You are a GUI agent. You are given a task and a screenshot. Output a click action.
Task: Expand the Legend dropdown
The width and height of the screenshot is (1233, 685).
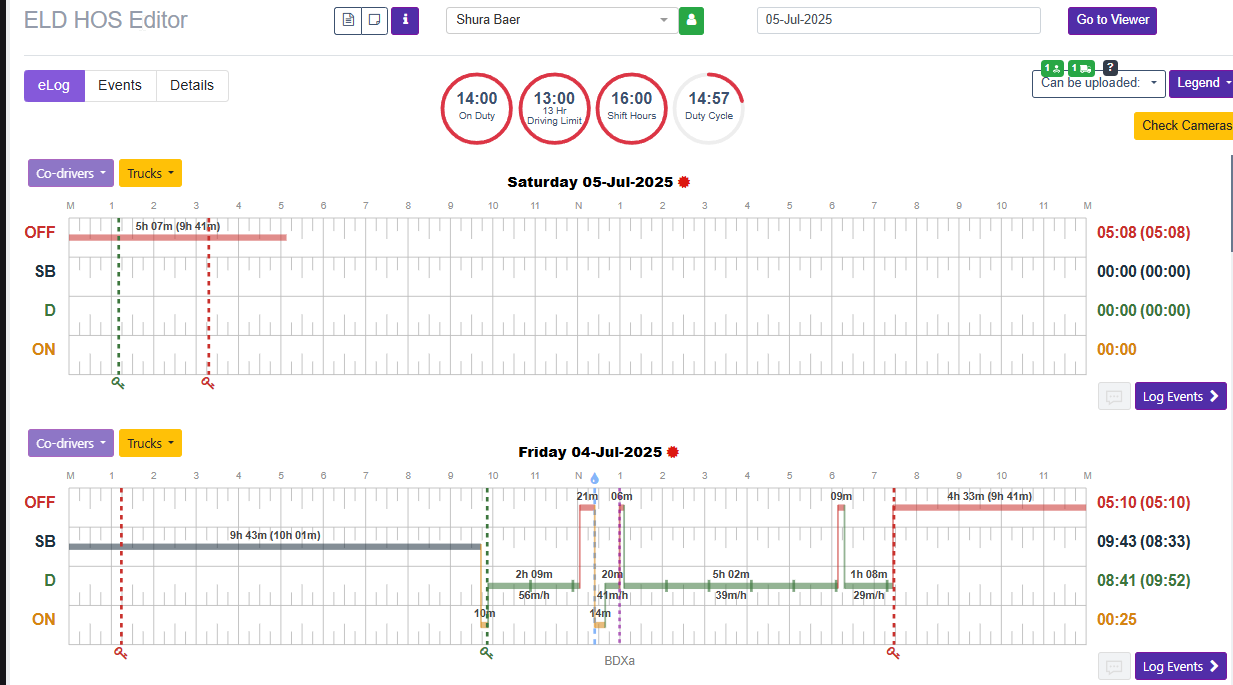(1201, 83)
